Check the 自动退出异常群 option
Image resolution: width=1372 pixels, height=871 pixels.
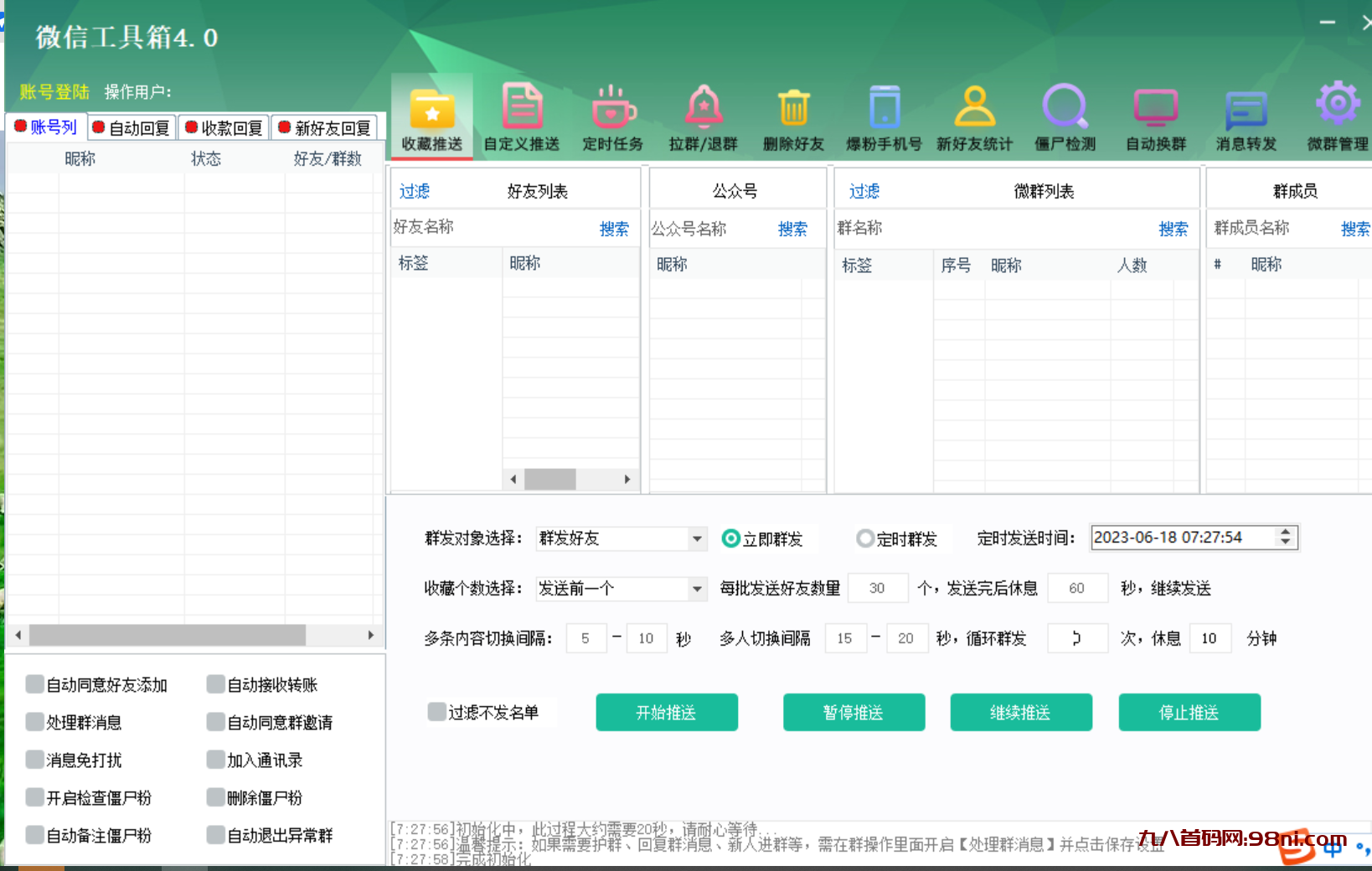point(216,835)
